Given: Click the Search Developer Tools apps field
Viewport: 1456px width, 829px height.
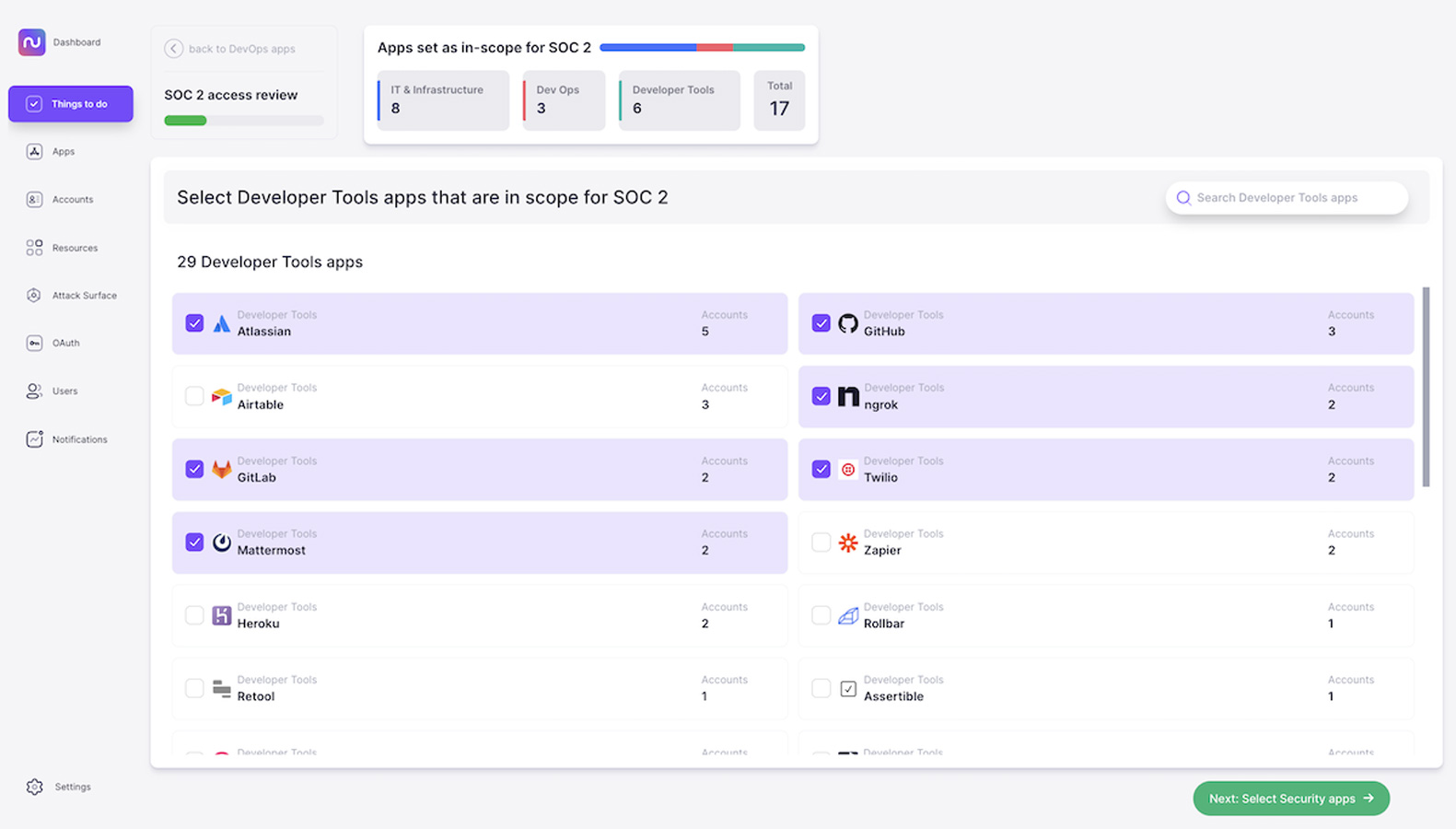Looking at the screenshot, I should coord(1287,198).
